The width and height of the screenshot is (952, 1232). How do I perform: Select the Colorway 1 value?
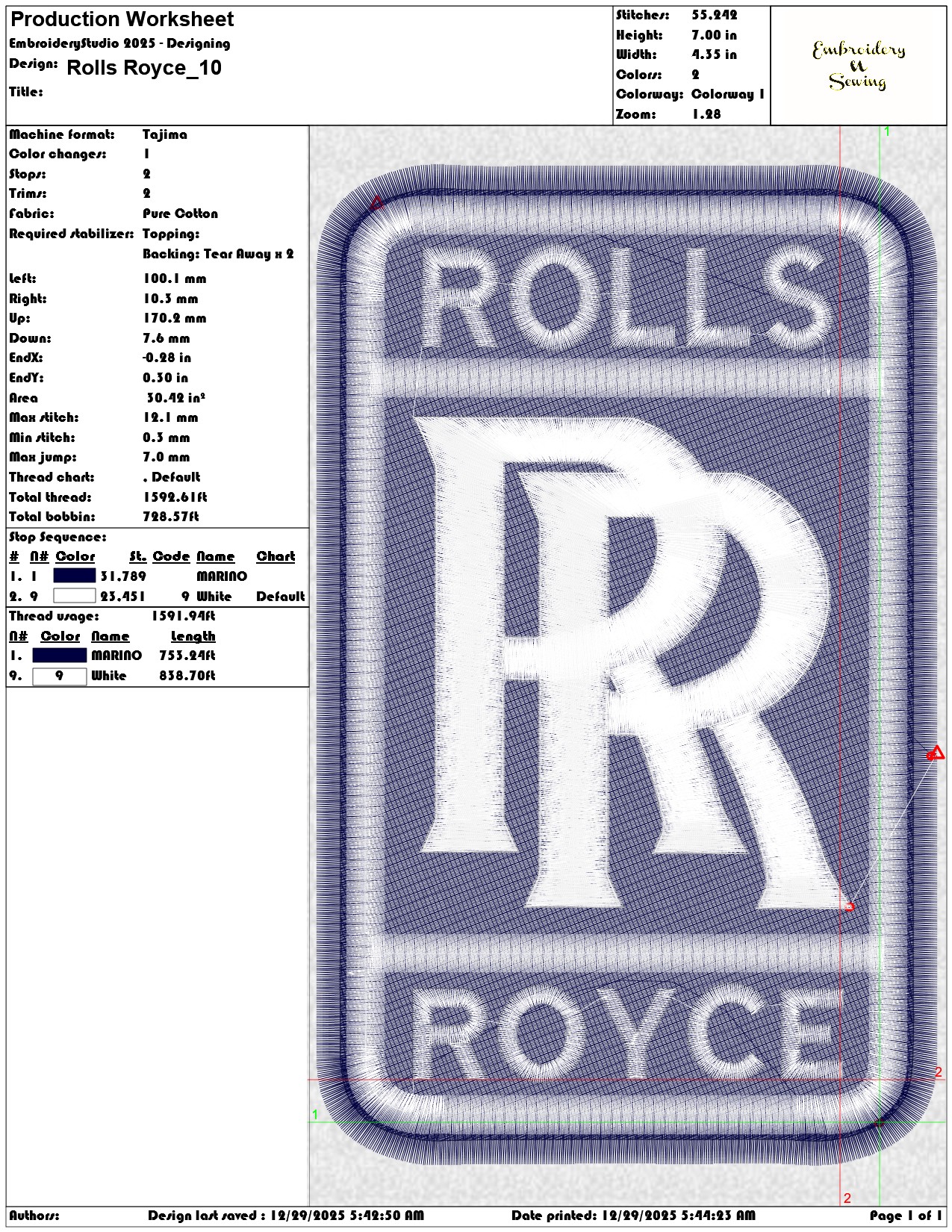(x=728, y=94)
